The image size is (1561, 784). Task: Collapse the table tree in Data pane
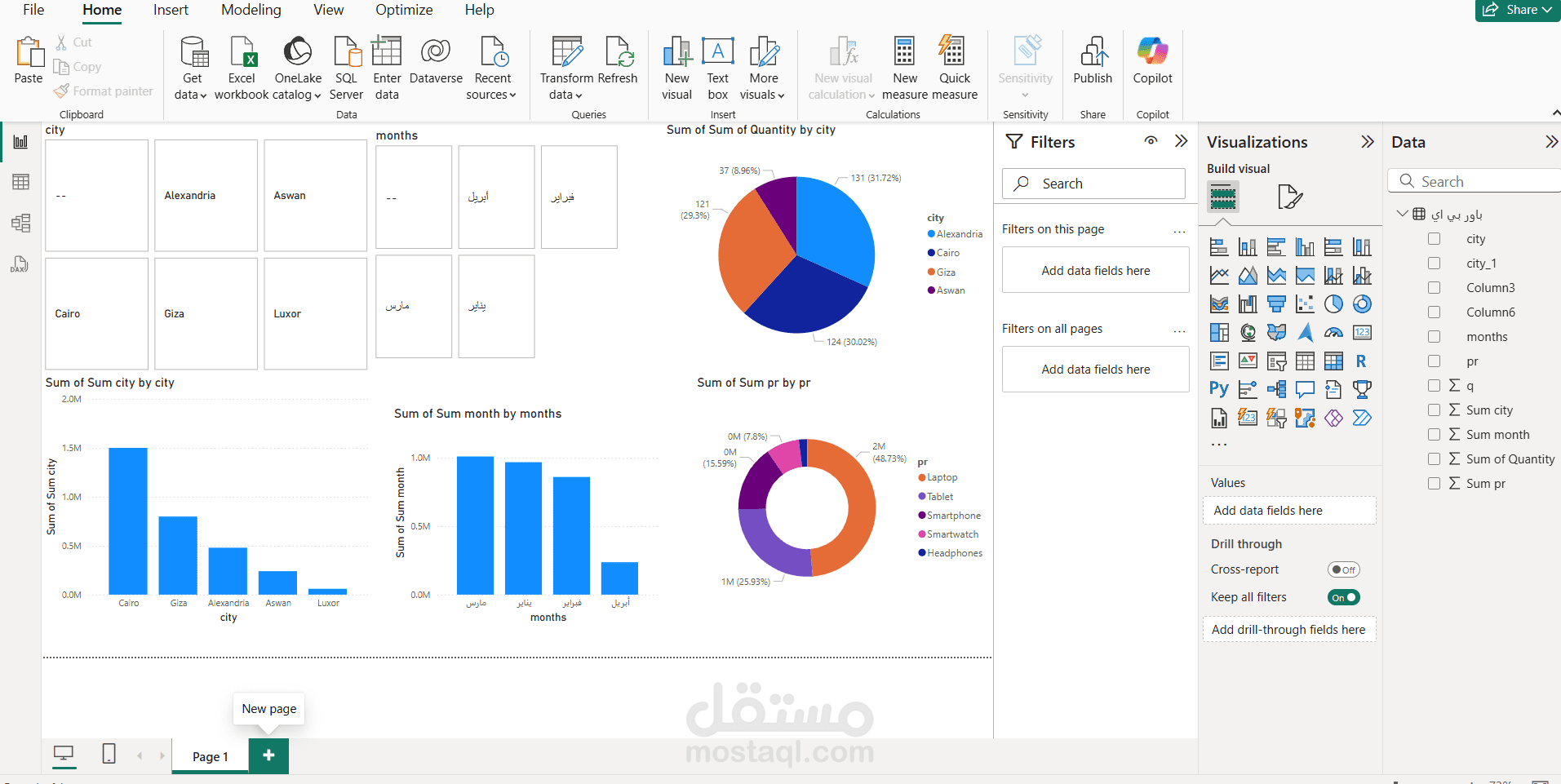click(x=1402, y=214)
